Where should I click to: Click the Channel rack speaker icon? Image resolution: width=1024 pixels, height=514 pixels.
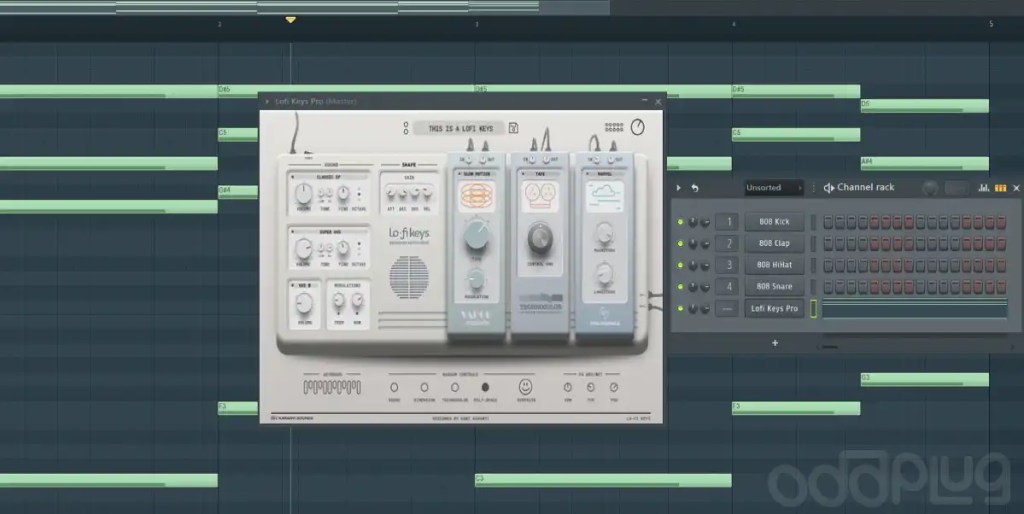tap(829, 188)
